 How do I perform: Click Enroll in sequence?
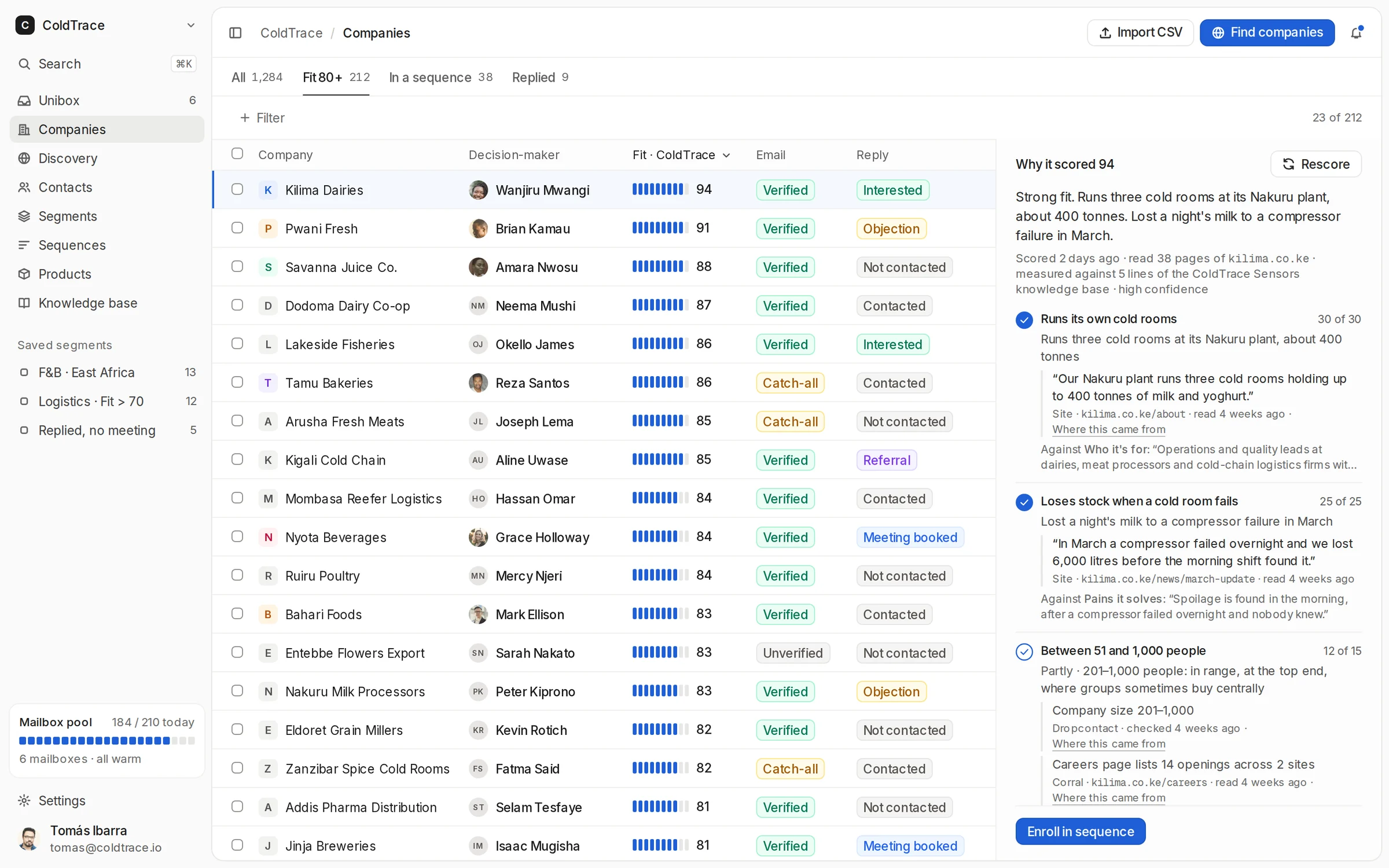1081,832
